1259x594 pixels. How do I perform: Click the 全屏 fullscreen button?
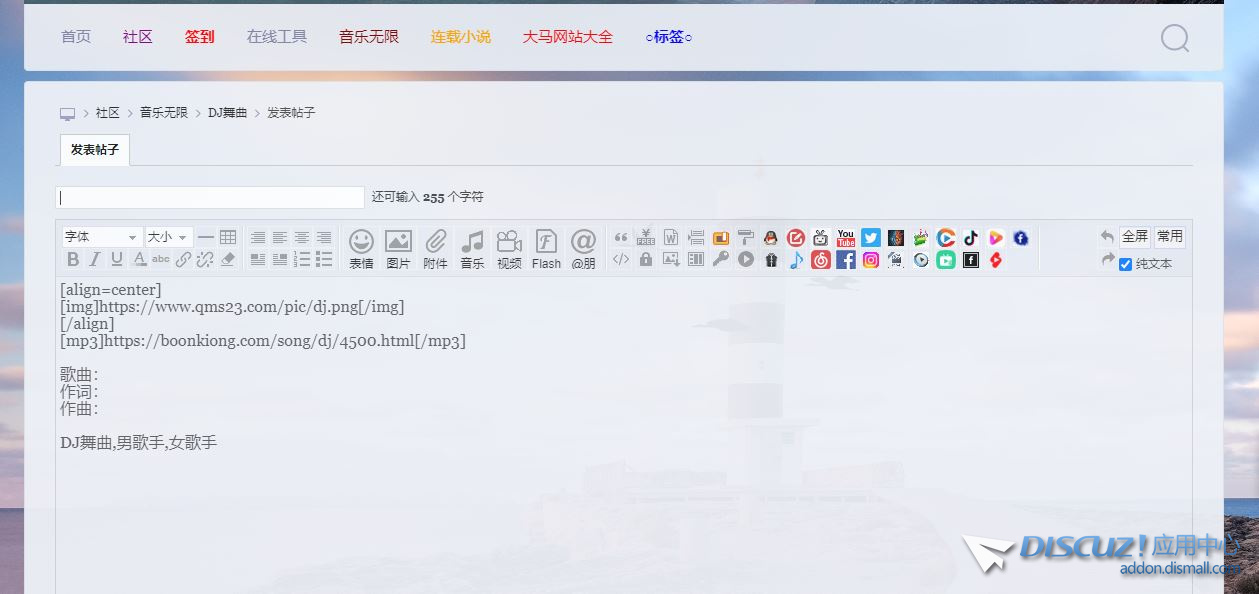point(1135,237)
